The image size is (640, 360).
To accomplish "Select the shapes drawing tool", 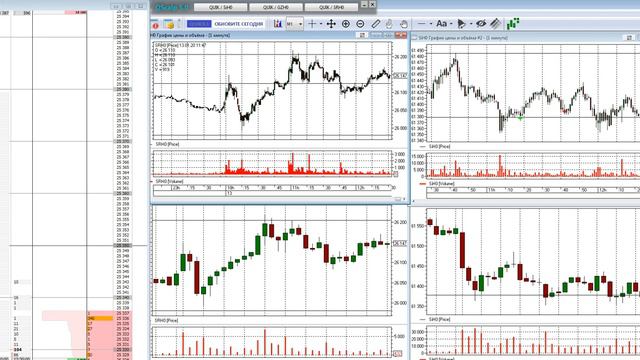I will [462, 24].
